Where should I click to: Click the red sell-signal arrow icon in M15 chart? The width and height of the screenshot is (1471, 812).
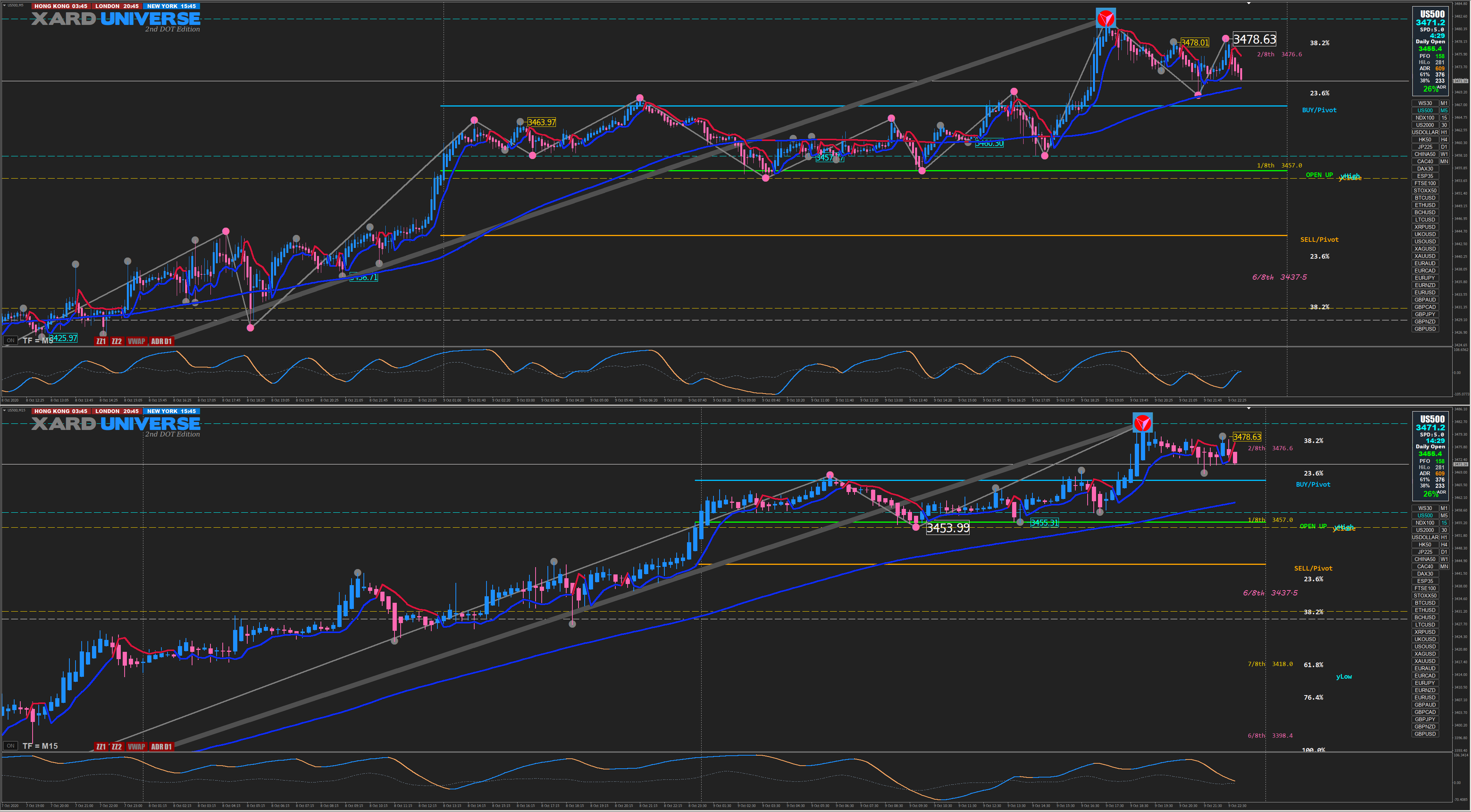point(1143,423)
